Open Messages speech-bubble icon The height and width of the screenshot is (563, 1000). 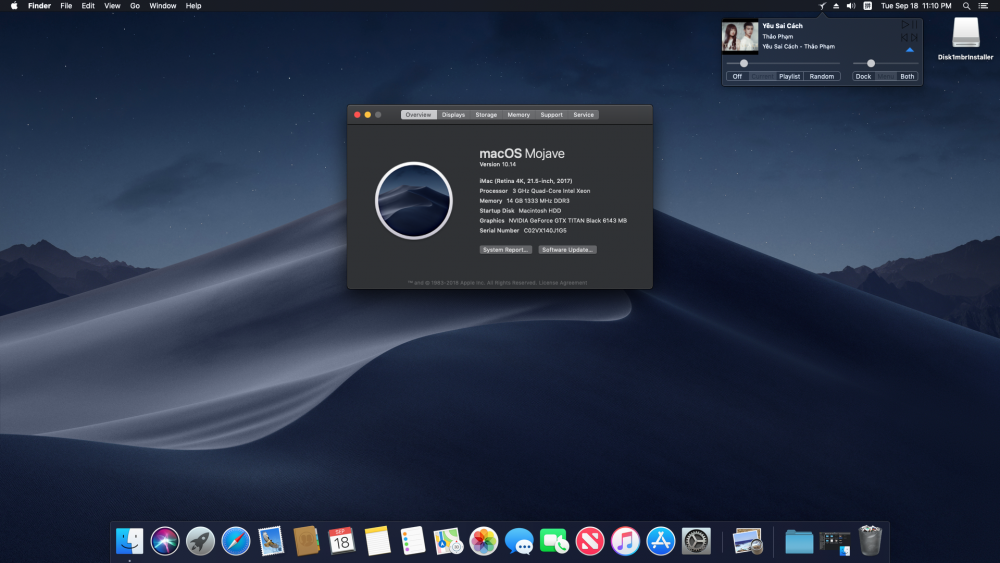point(519,542)
